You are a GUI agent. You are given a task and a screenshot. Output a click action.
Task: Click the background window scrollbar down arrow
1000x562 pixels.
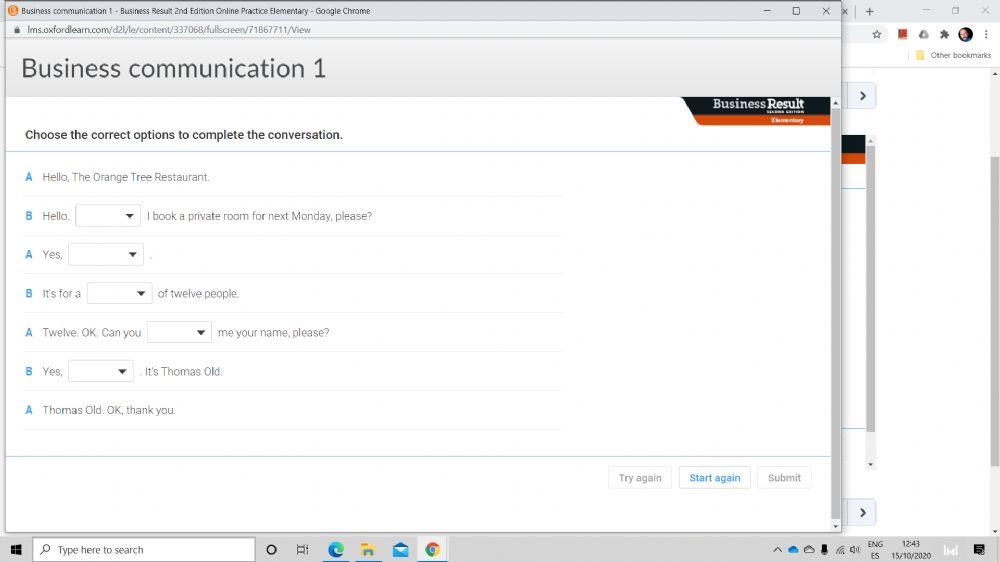click(x=995, y=531)
